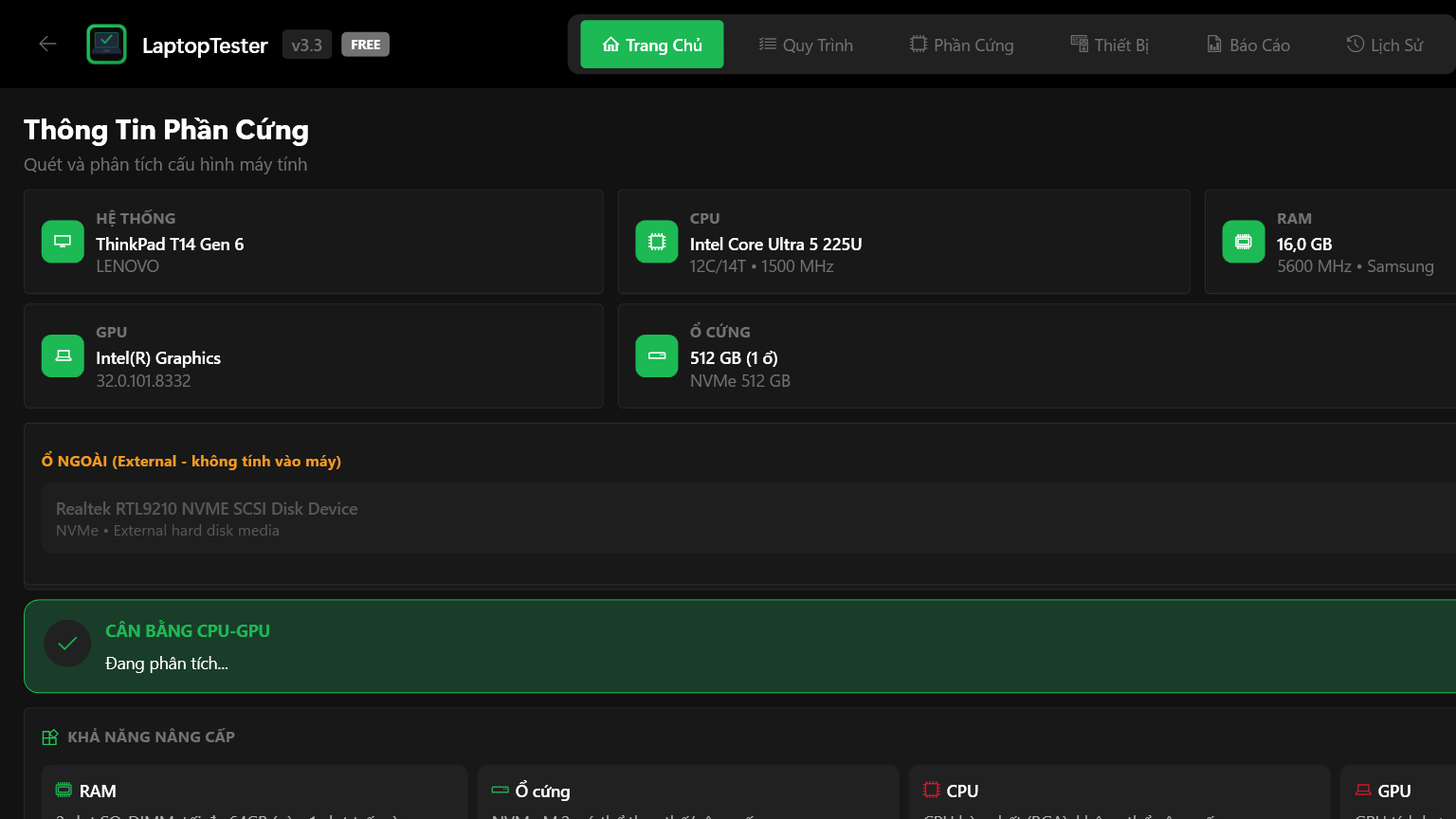Go to the Thiết Bị tab
1456x819 pixels.
point(1109,45)
